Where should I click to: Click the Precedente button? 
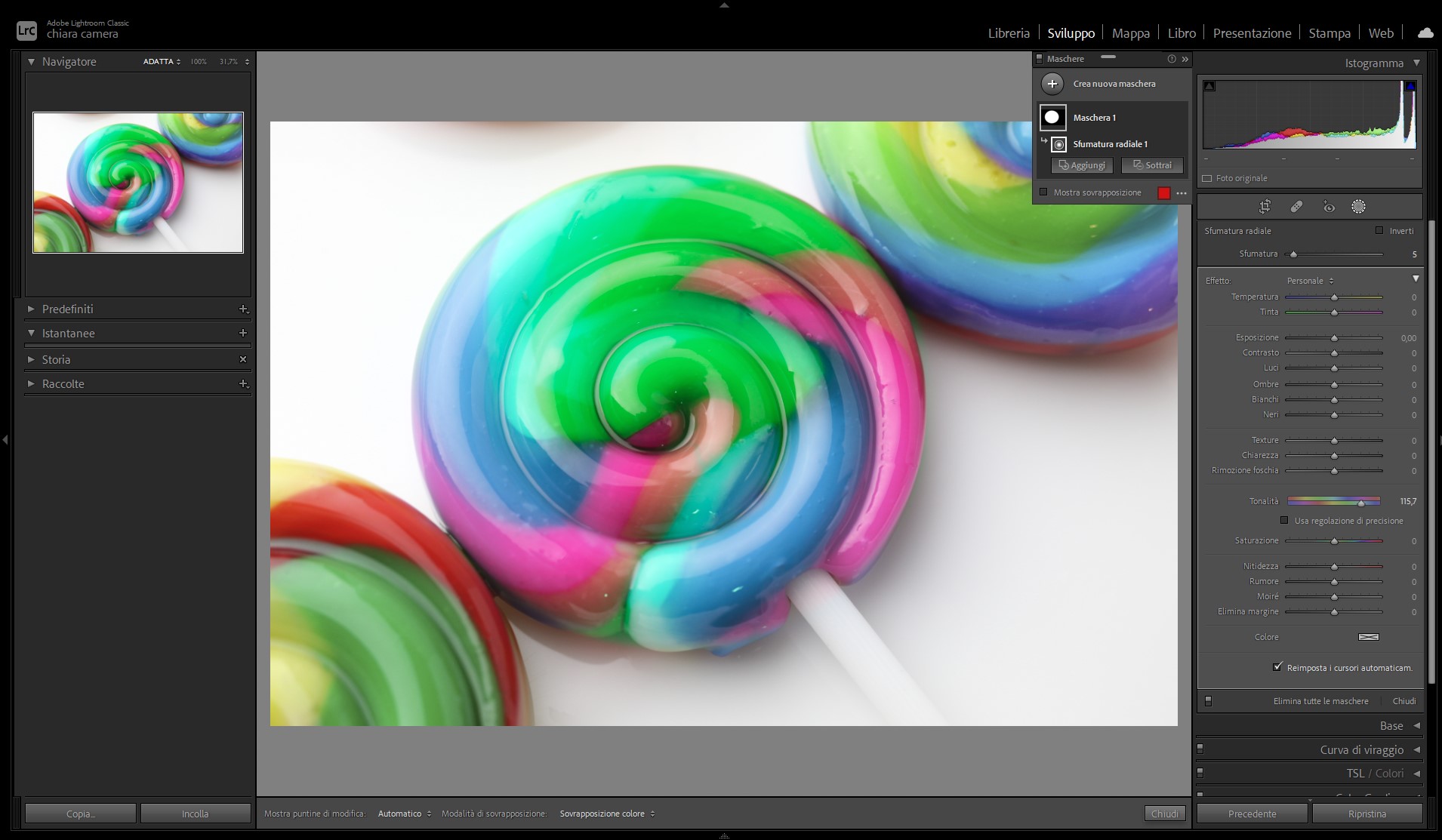tap(1253, 814)
